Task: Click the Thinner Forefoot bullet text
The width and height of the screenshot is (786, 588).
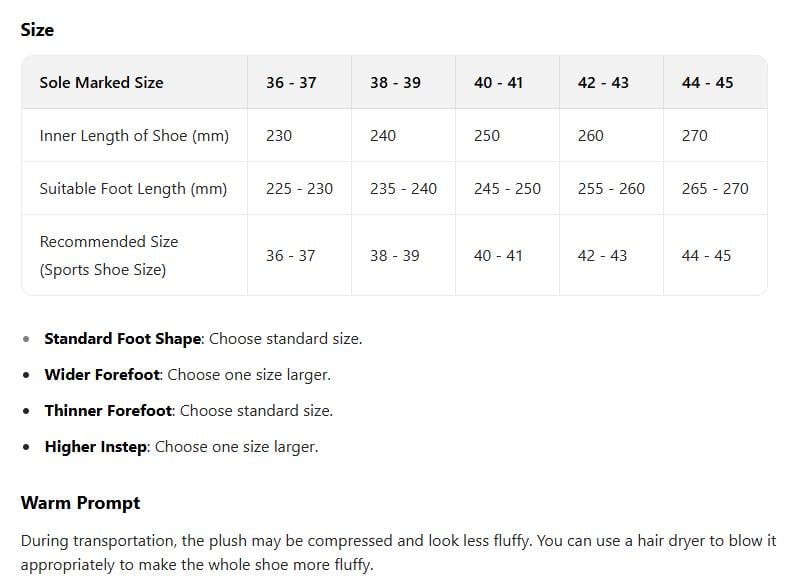Action: click(188, 410)
